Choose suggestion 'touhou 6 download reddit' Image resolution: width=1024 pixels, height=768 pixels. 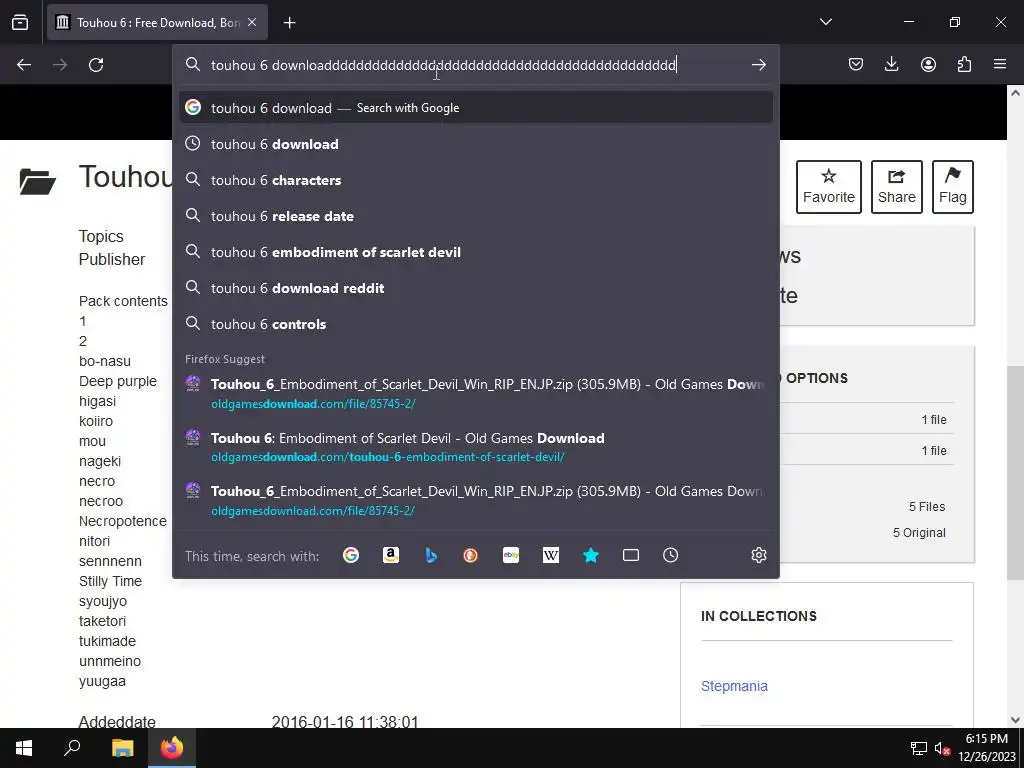pos(475,288)
